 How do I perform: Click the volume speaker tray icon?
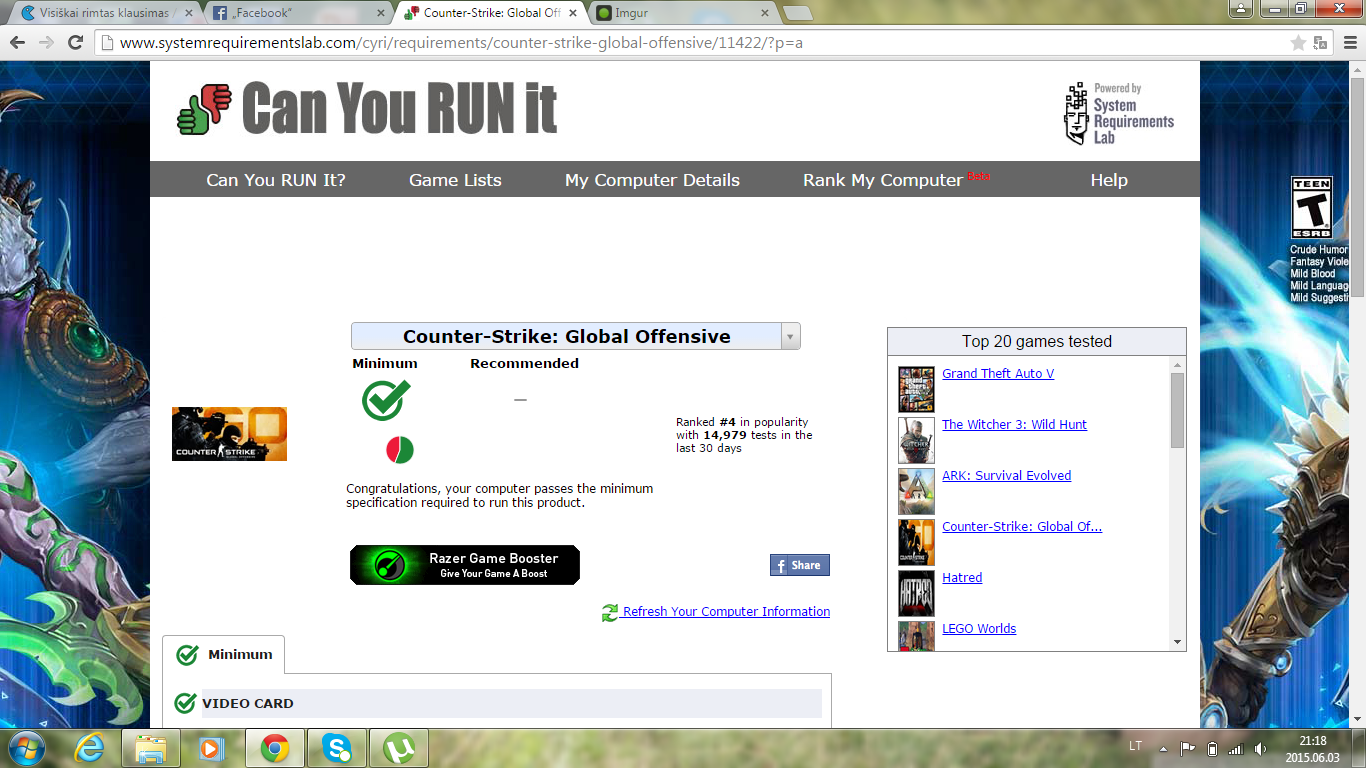1259,748
